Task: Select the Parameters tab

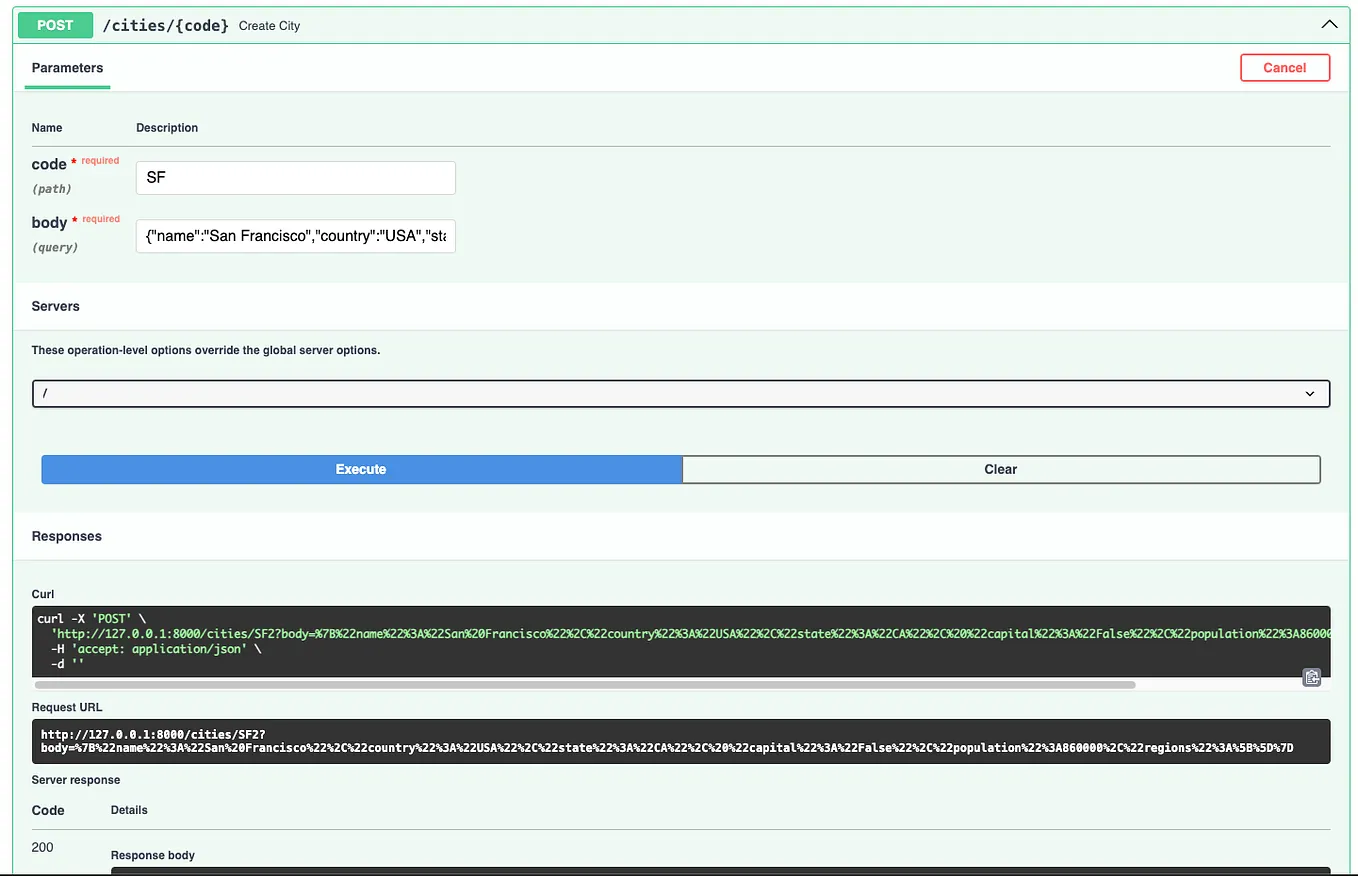Action: pyautogui.click(x=67, y=68)
